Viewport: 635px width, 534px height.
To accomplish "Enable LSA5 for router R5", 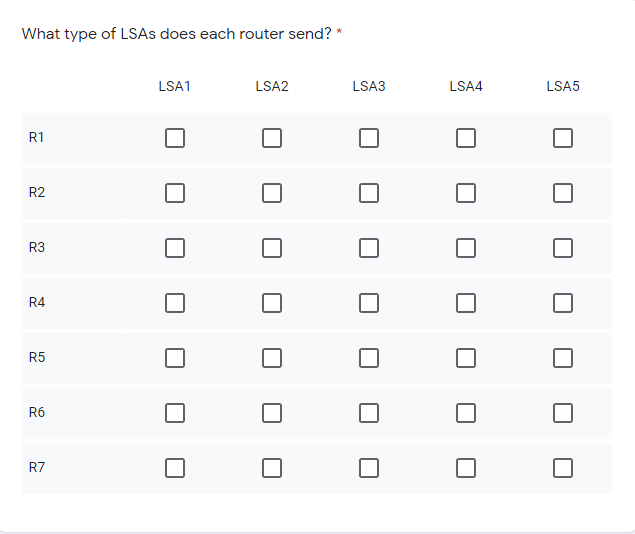I will pos(563,358).
